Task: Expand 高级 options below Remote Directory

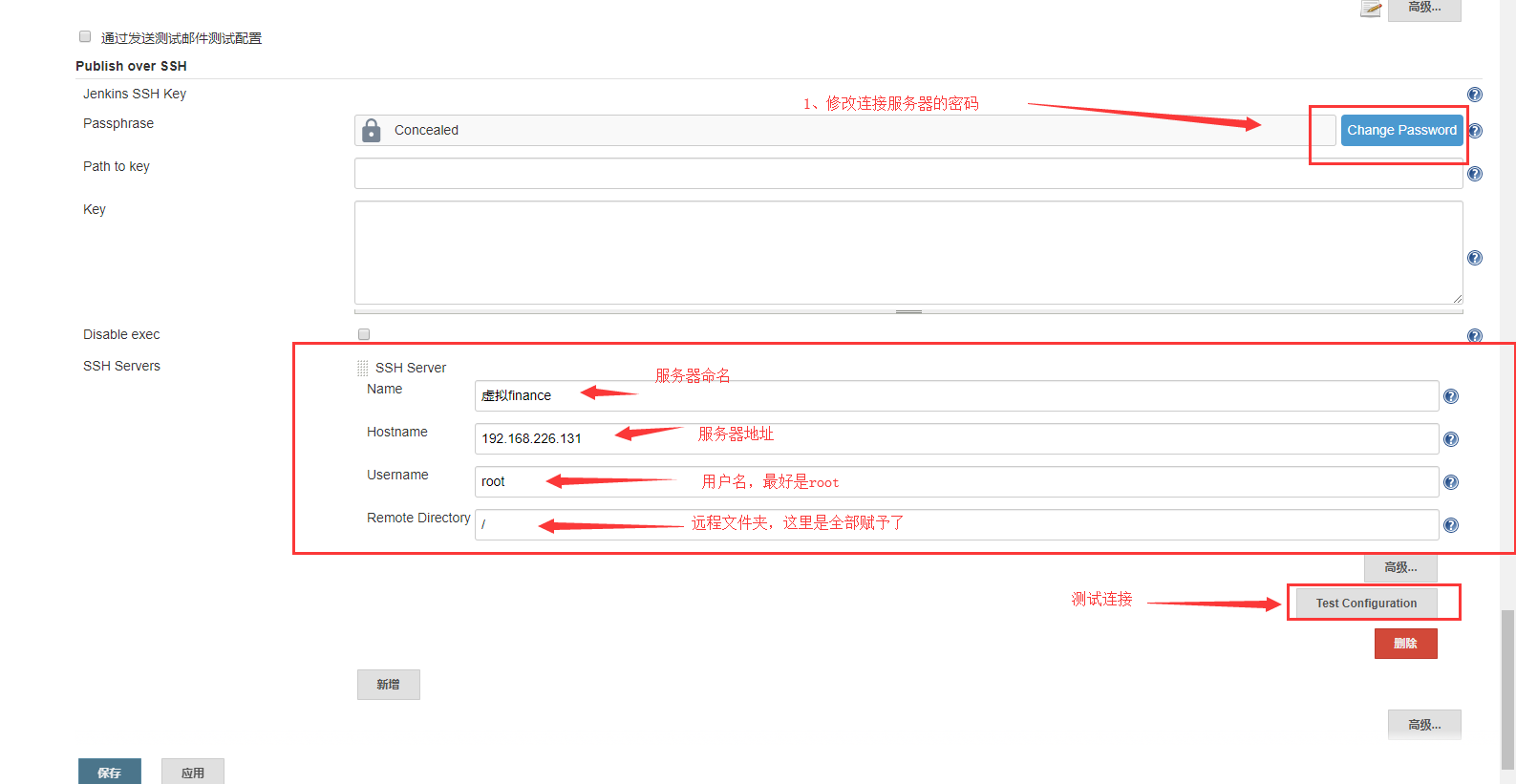Action: tap(1399, 567)
